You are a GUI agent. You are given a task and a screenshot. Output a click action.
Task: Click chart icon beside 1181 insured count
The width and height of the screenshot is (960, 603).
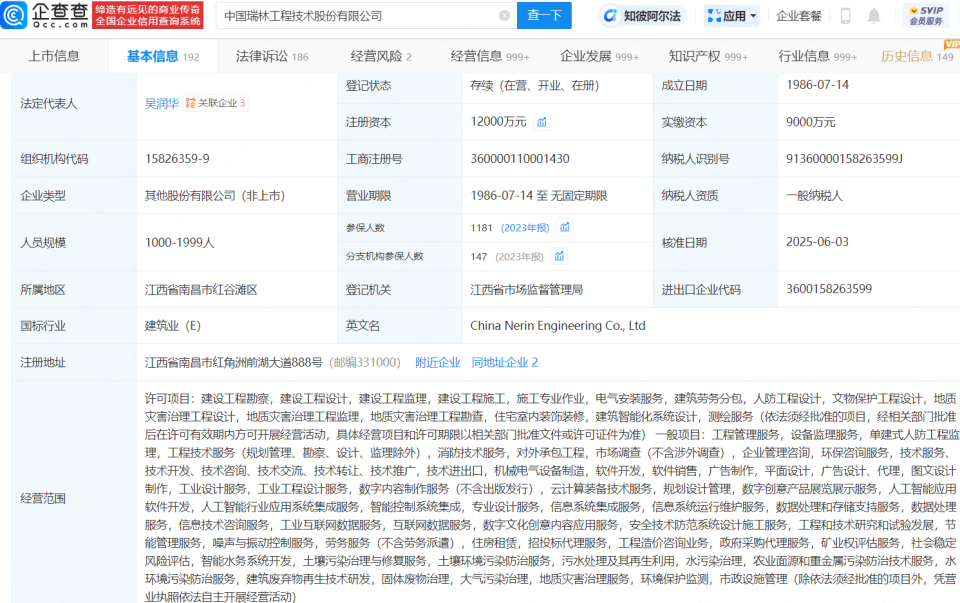(x=564, y=228)
